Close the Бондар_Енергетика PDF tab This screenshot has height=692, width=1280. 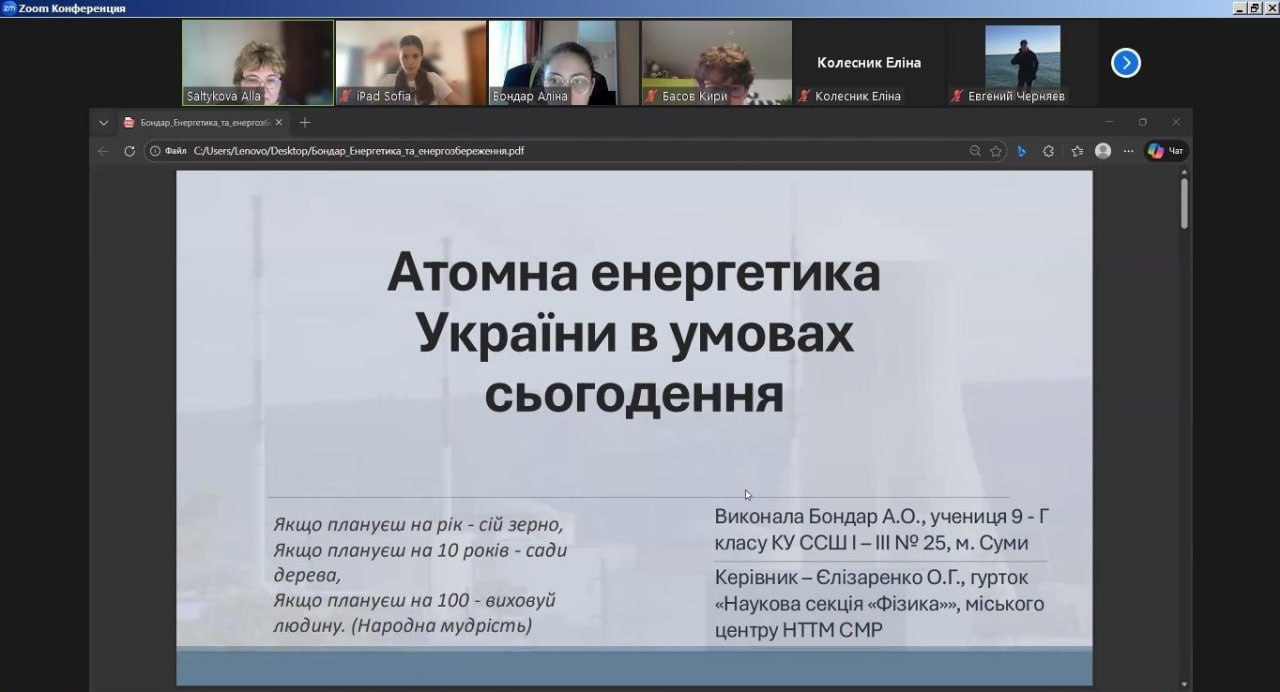coord(279,122)
